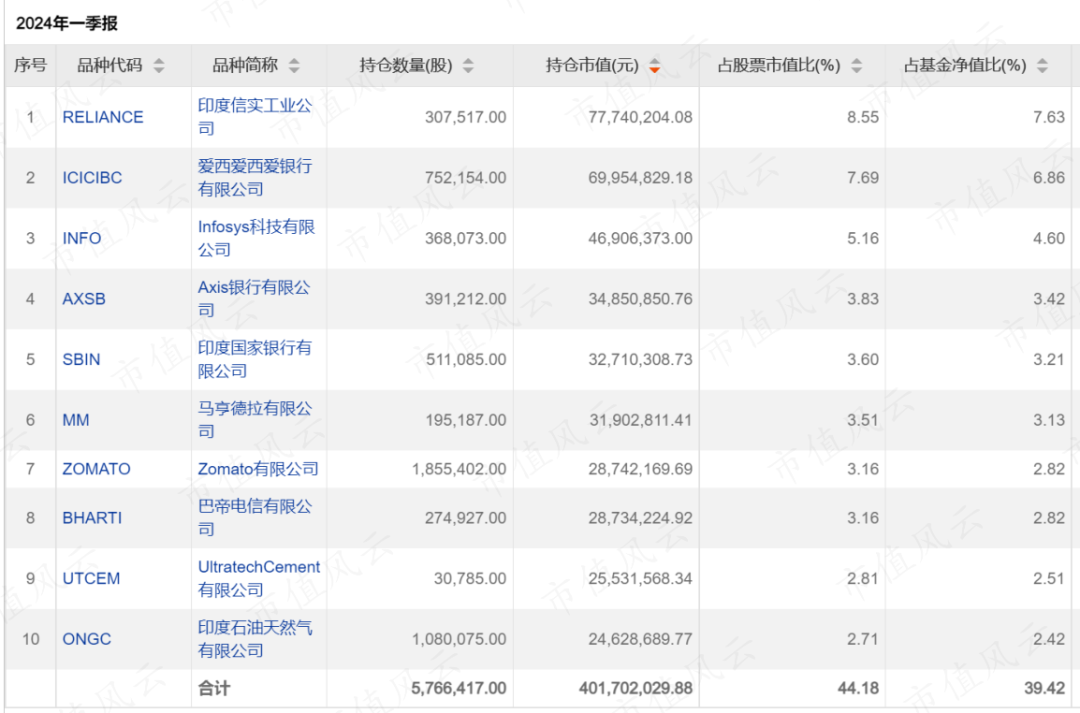Select the 持仓市值(元) header label
The height and width of the screenshot is (713, 1080).
click(592, 65)
